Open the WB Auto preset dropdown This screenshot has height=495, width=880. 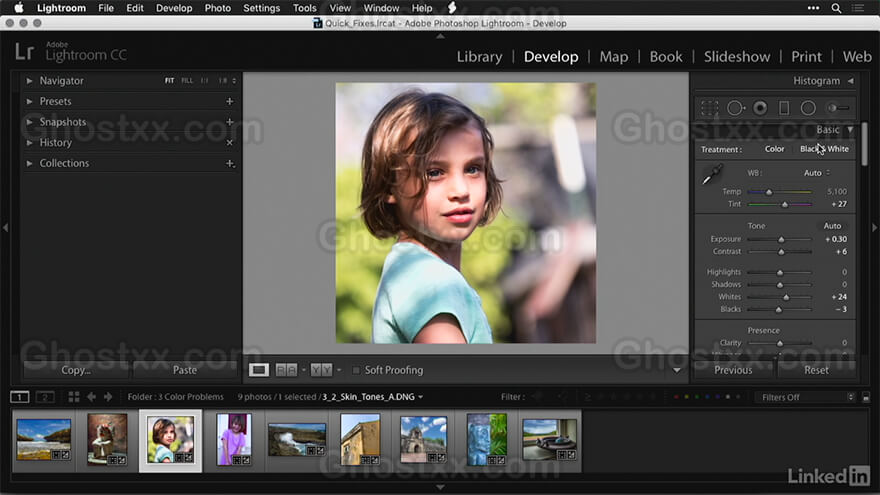[x=817, y=173]
